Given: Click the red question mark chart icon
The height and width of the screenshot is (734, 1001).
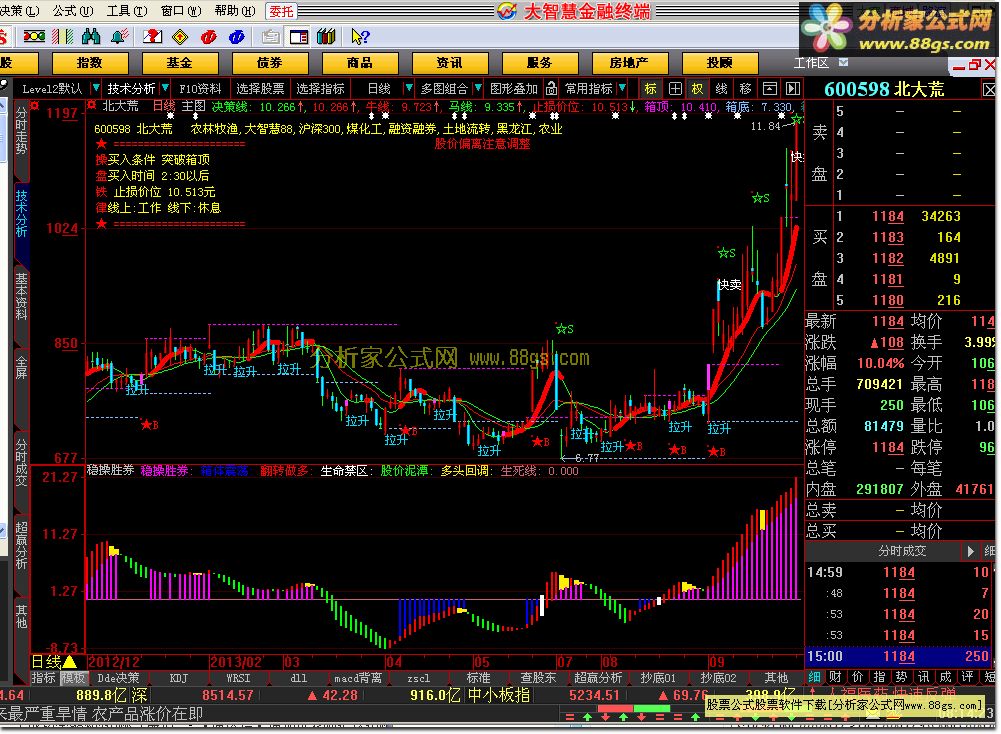Looking at the screenshot, I should (x=152, y=36).
